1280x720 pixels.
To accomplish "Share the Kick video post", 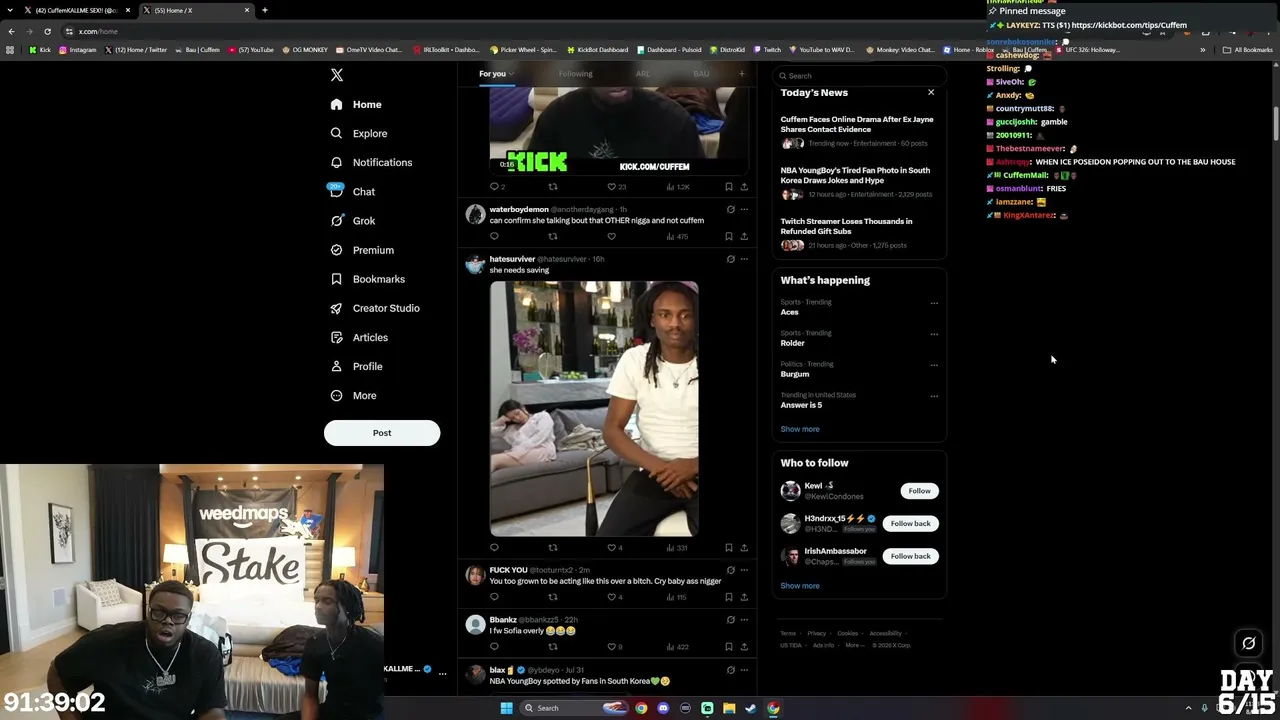I will coord(744,186).
